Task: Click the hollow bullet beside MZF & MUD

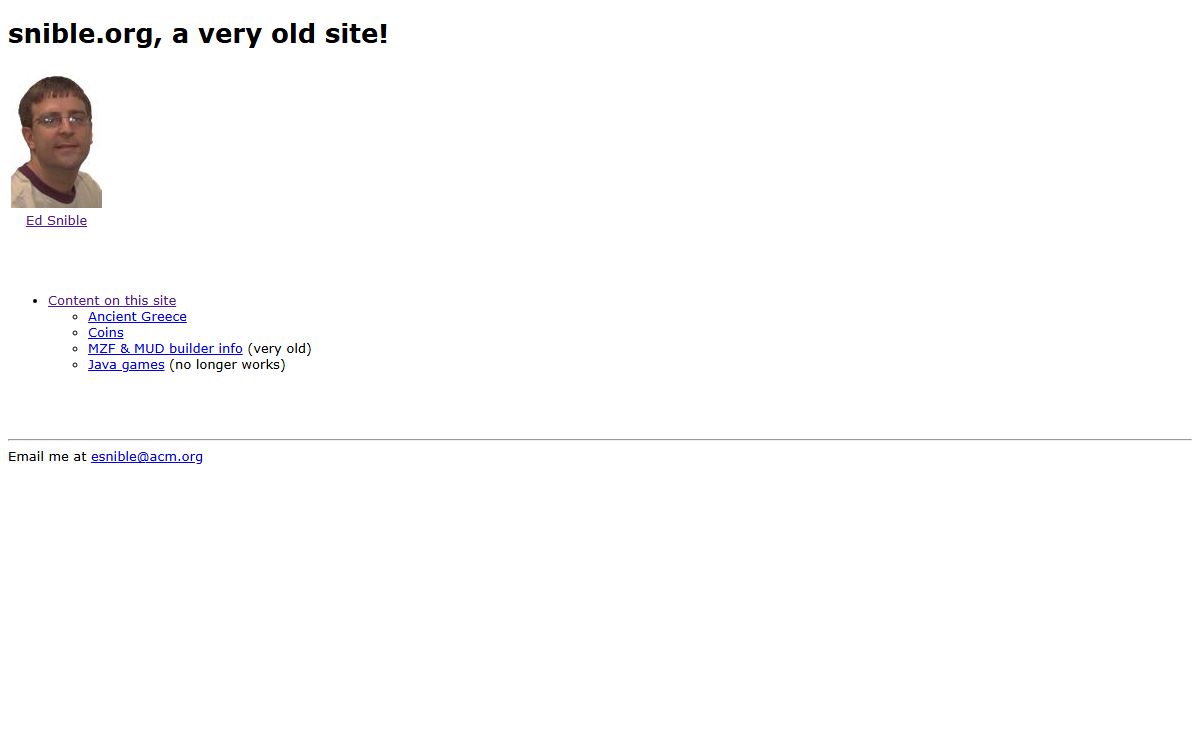Action: click(x=75, y=349)
